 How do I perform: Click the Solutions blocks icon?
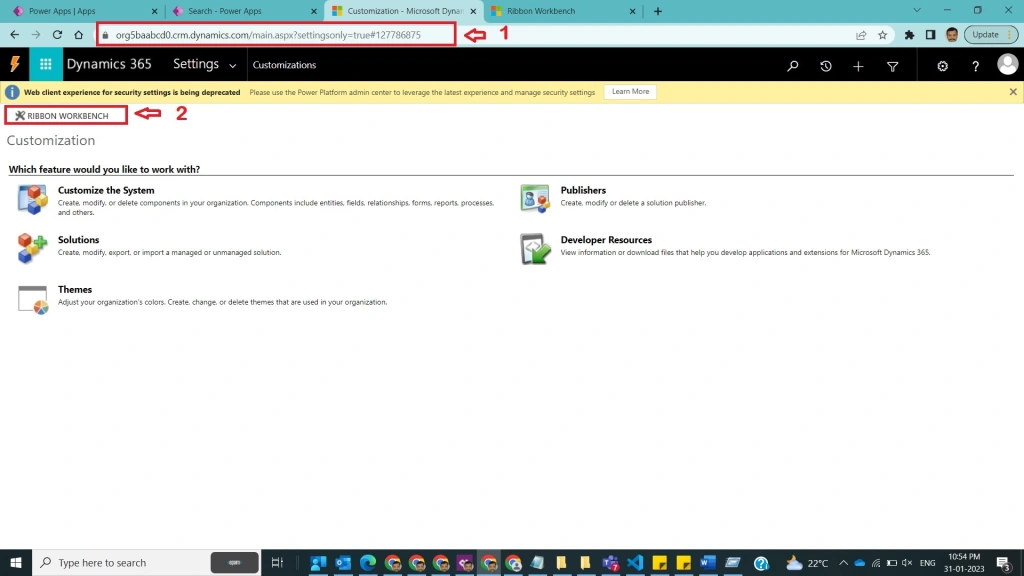click(x=32, y=248)
